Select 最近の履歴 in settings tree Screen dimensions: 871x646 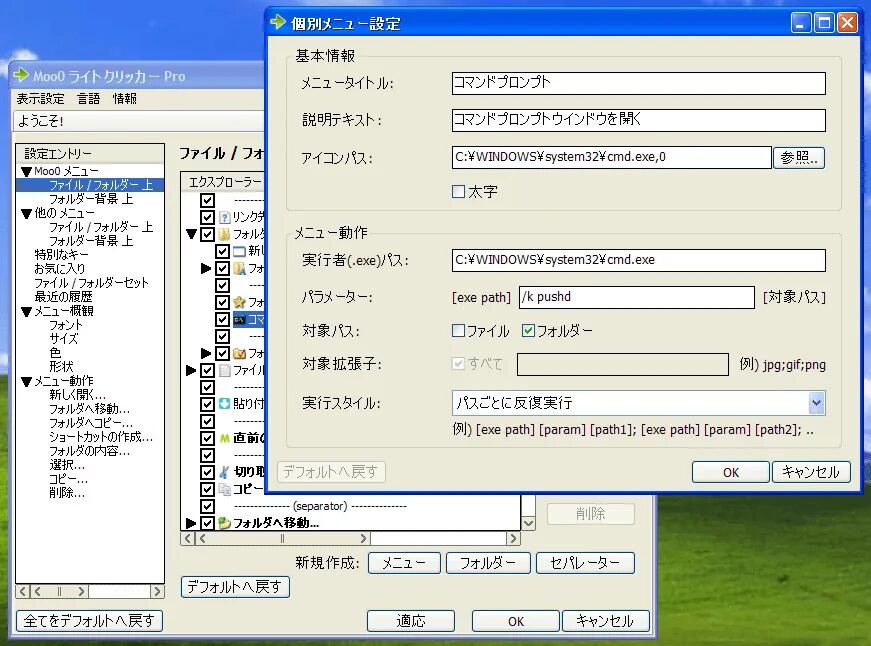pyautogui.click(x=63, y=297)
